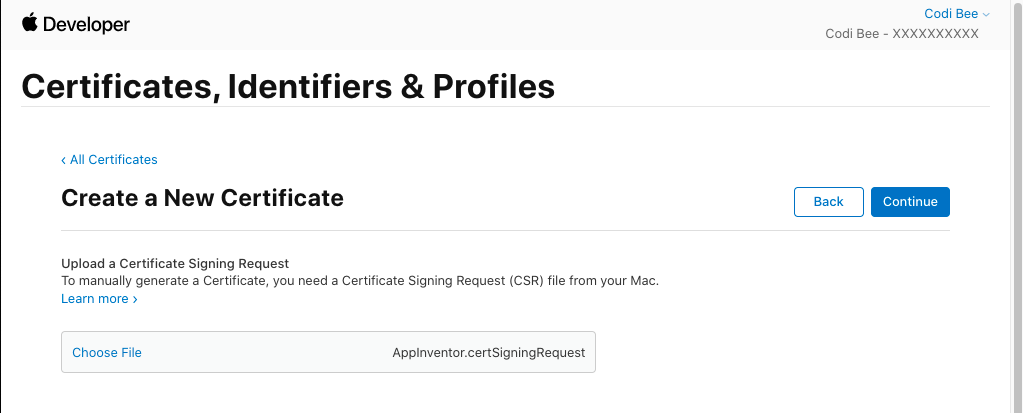Viewport: 1023px width, 413px height.
Task: Open the Codi Bee account menu
Action: click(956, 14)
